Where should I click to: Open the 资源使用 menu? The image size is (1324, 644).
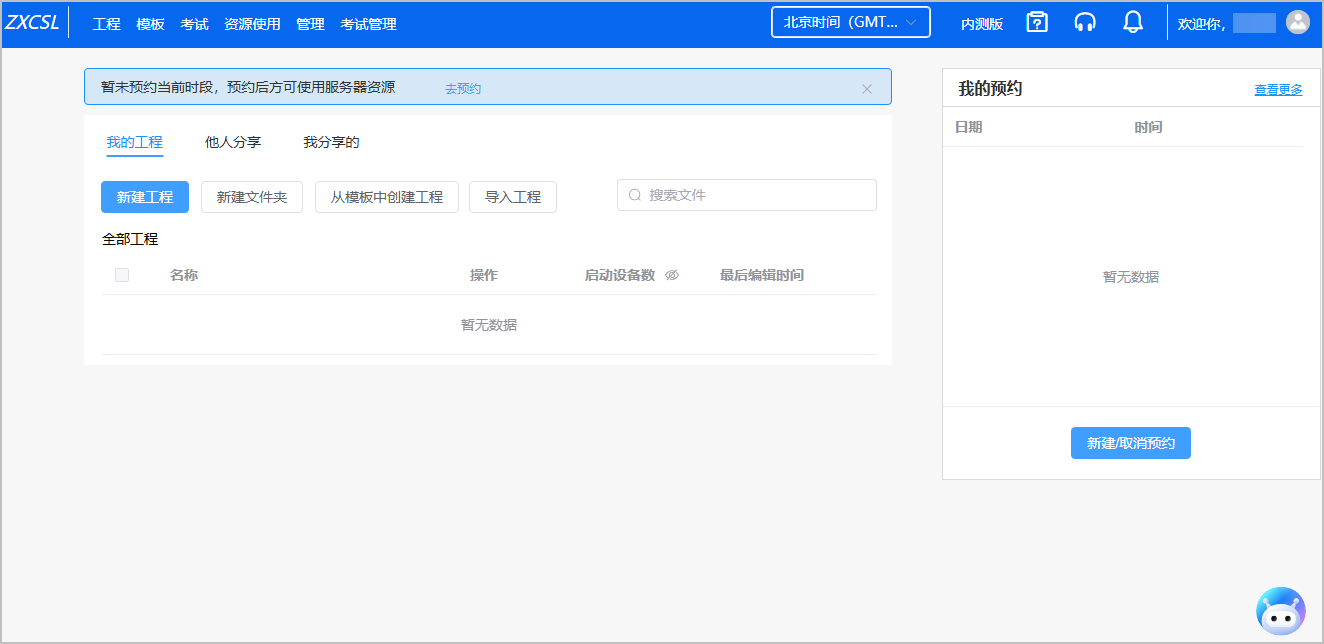(x=252, y=24)
